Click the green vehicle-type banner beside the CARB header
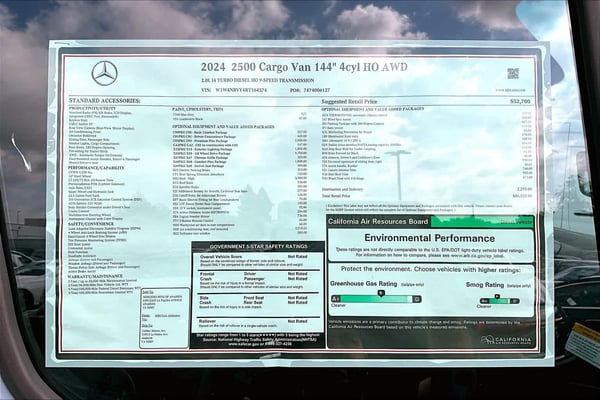 (482, 221)
